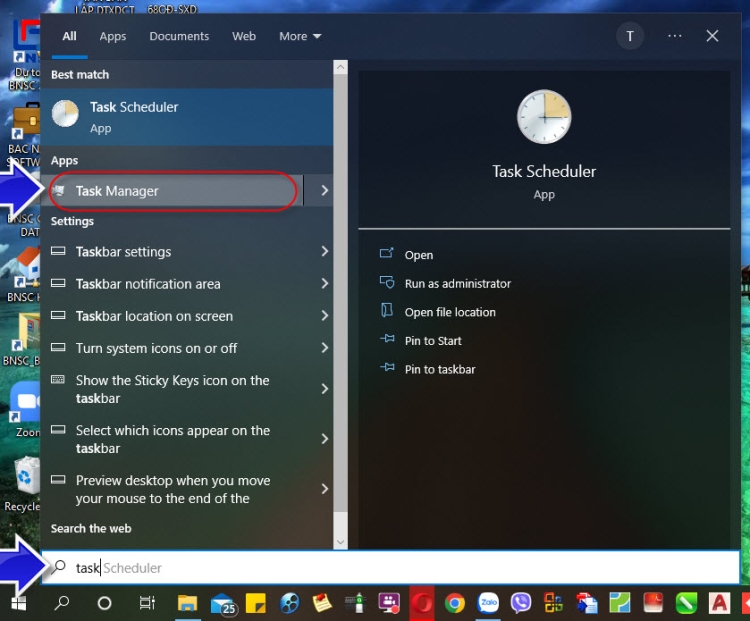Select Run as administrator for Task Scheduler
Screen dimensions: 750x621
click(457, 284)
